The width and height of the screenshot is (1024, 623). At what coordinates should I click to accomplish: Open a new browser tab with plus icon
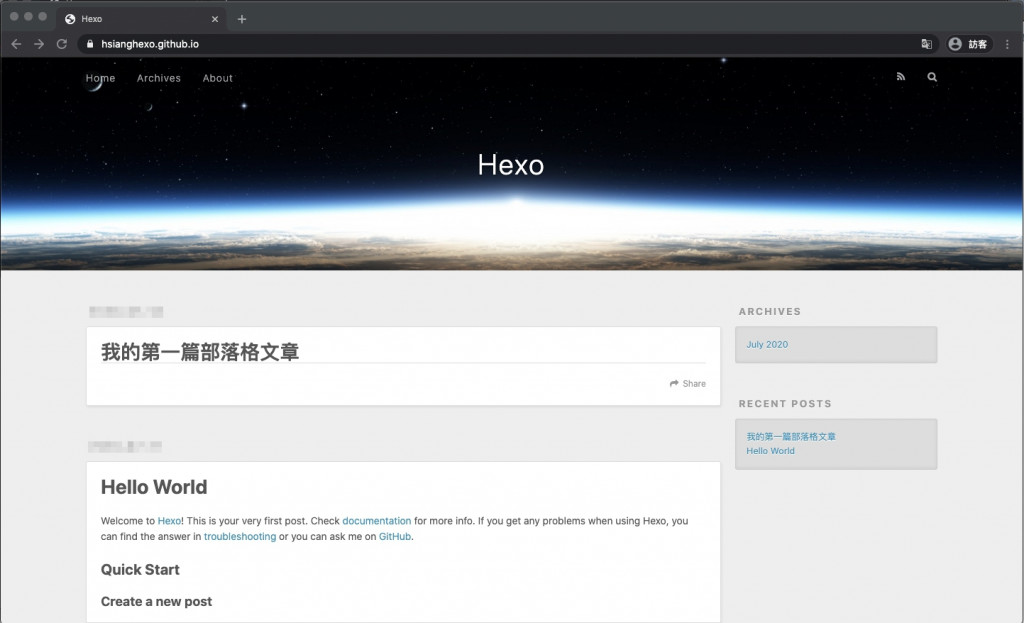242,19
